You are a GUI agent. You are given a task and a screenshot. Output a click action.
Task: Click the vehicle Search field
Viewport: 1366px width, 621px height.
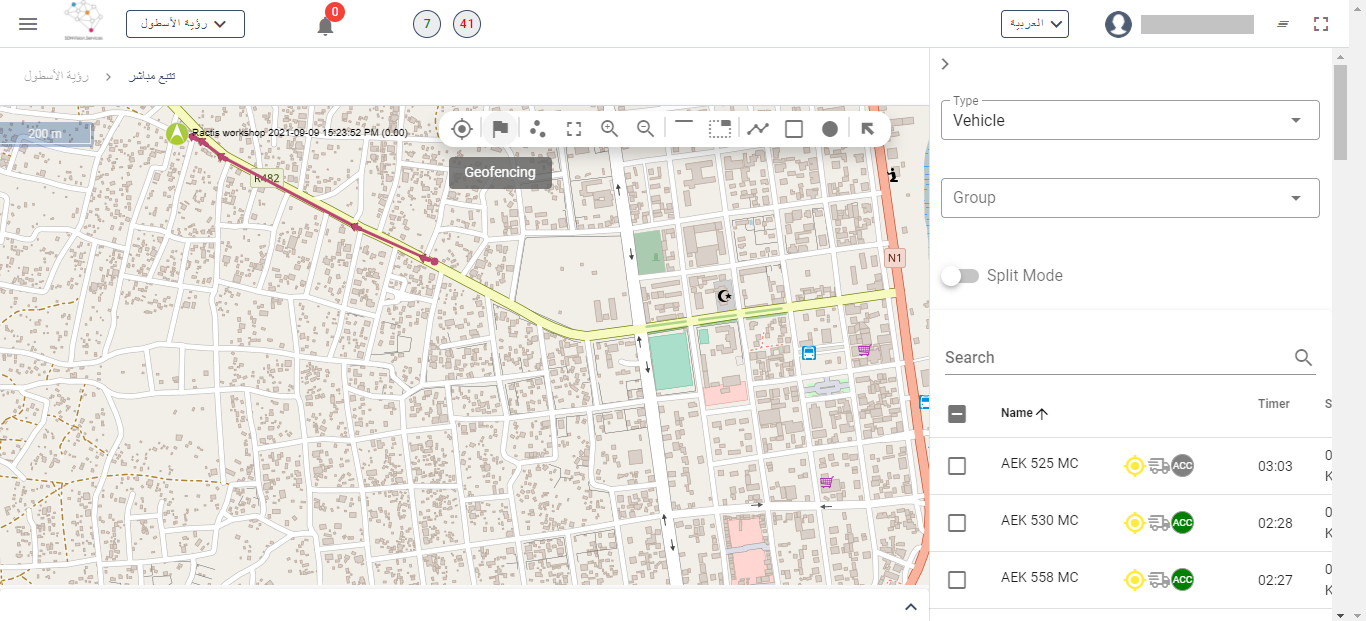[x=1115, y=358]
